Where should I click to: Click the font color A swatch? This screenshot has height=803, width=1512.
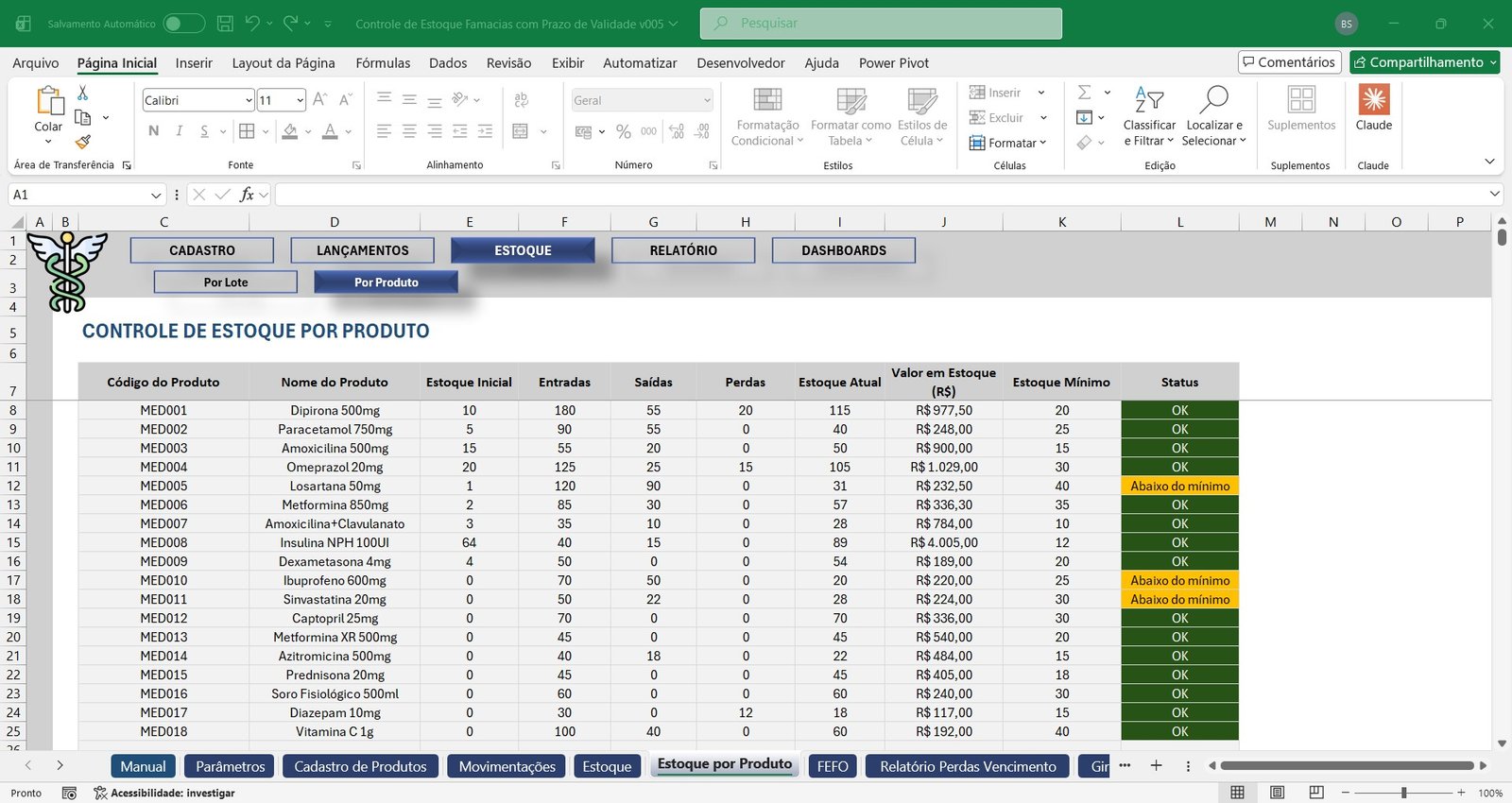[330, 131]
